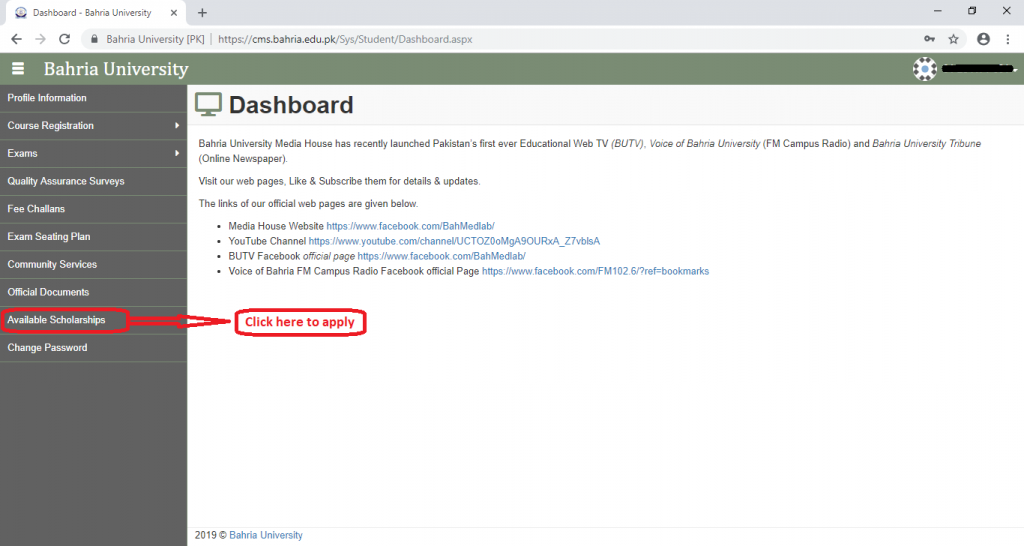Bookmark this page with the star icon
The height and width of the screenshot is (546, 1024).
pos(953,39)
